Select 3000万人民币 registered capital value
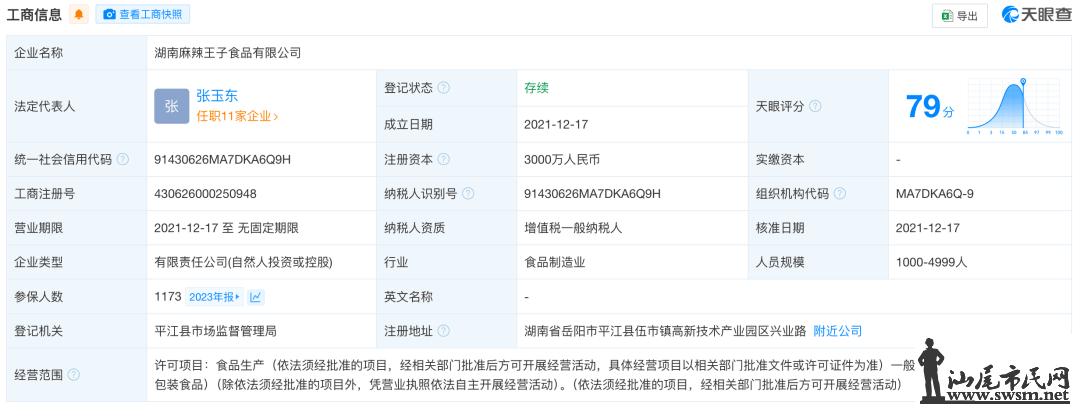The image size is (1080, 409). click(562, 159)
